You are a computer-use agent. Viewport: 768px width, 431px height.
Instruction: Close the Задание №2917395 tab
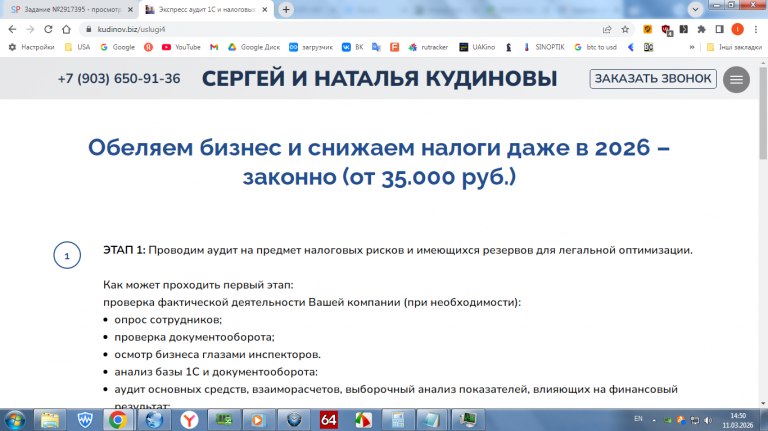point(130,10)
